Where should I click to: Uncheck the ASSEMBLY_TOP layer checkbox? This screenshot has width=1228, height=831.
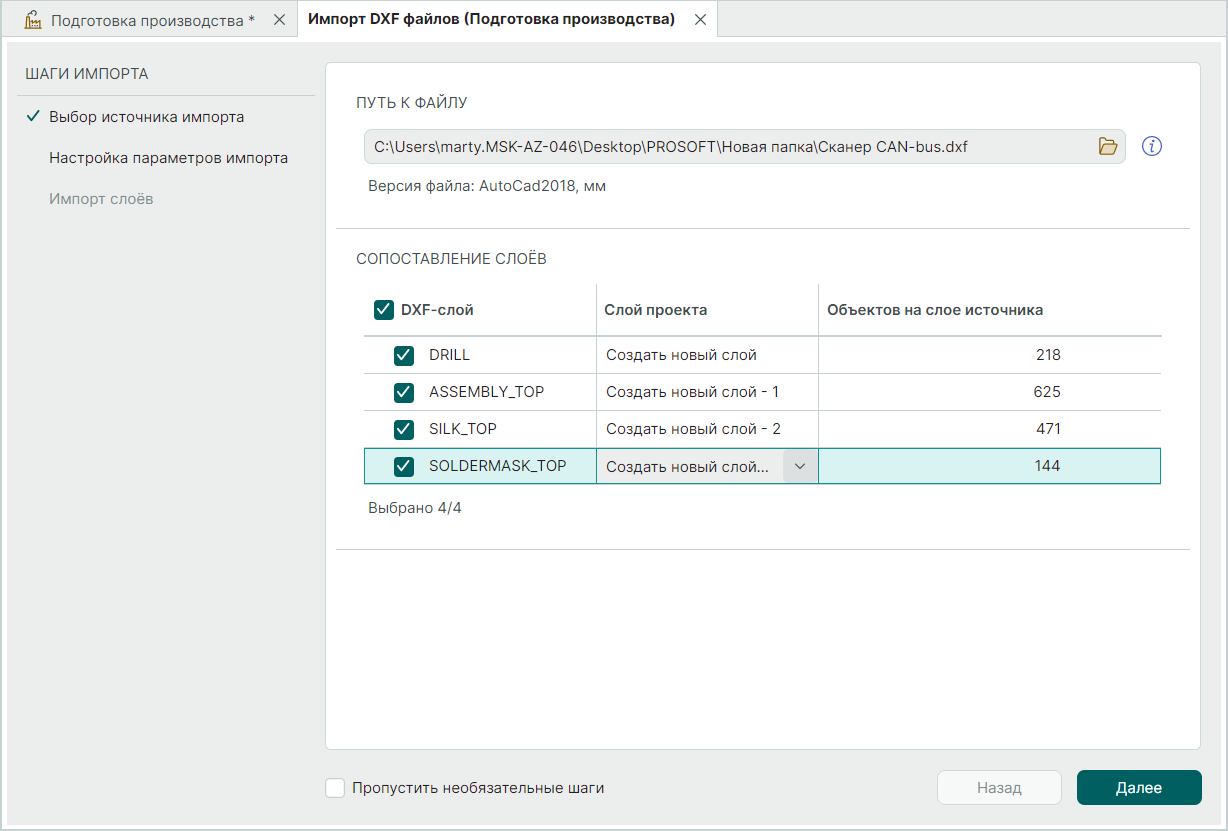pyautogui.click(x=404, y=392)
